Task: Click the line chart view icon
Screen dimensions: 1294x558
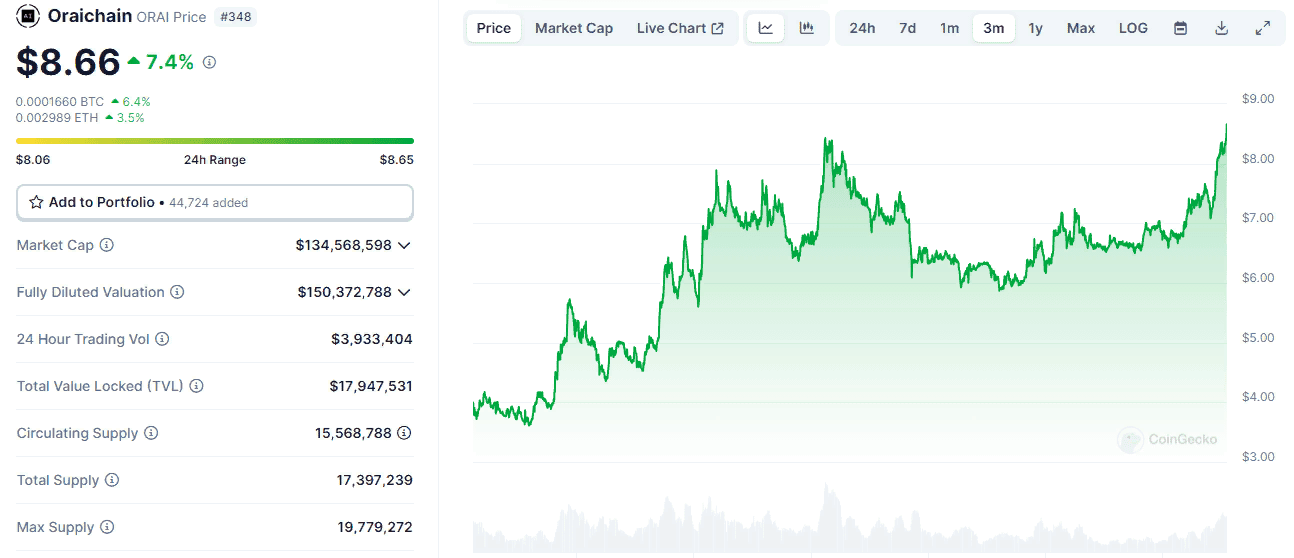Action: (766, 28)
